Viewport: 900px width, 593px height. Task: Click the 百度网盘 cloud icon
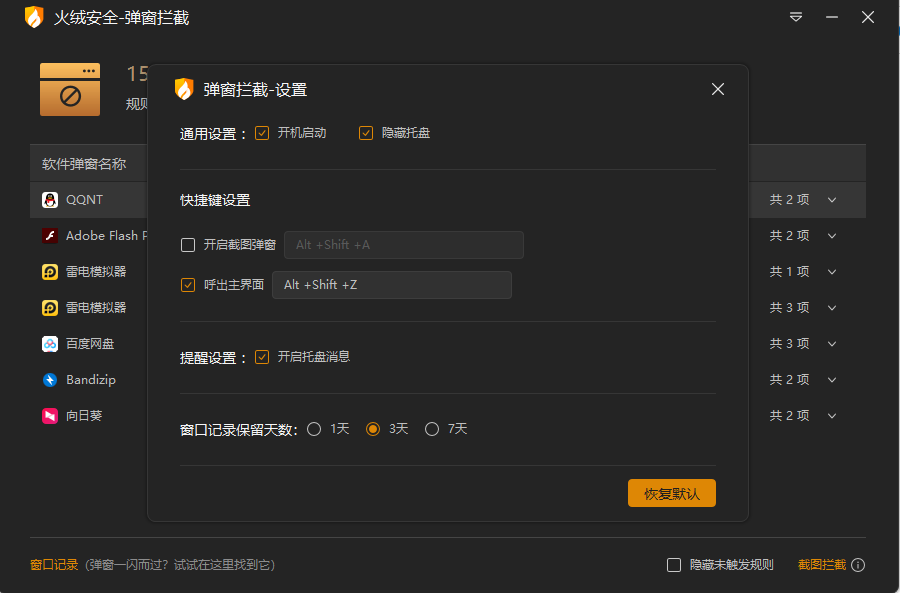pyautogui.click(x=50, y=344)
